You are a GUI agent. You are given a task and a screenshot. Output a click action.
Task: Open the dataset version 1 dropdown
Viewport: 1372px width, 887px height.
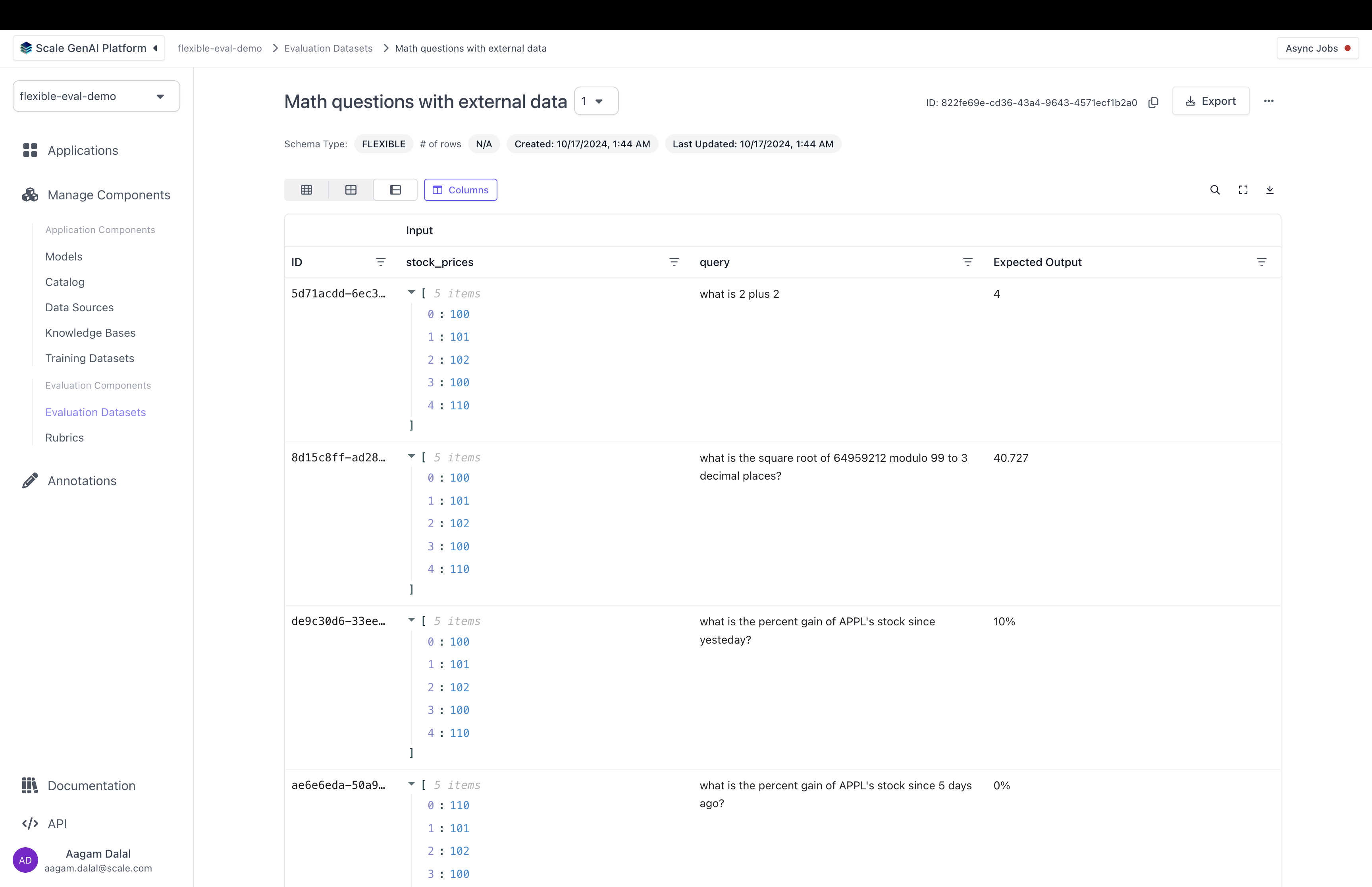[596, 101]
